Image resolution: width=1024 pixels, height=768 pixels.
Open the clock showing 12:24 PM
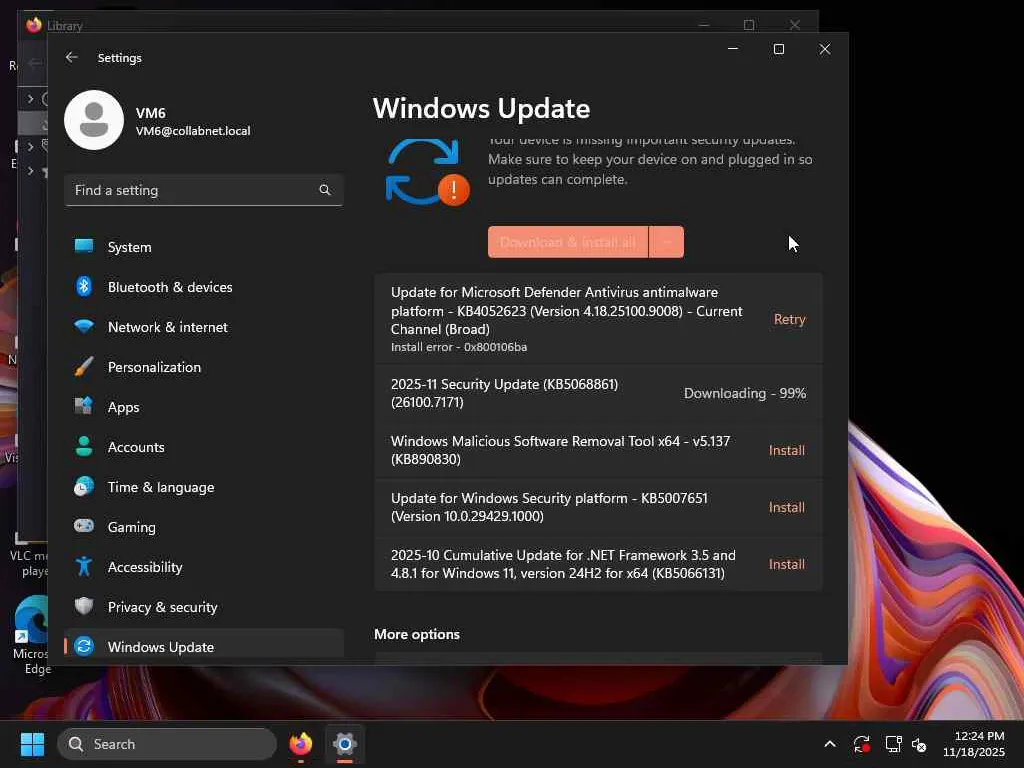[x=974, y=744]
